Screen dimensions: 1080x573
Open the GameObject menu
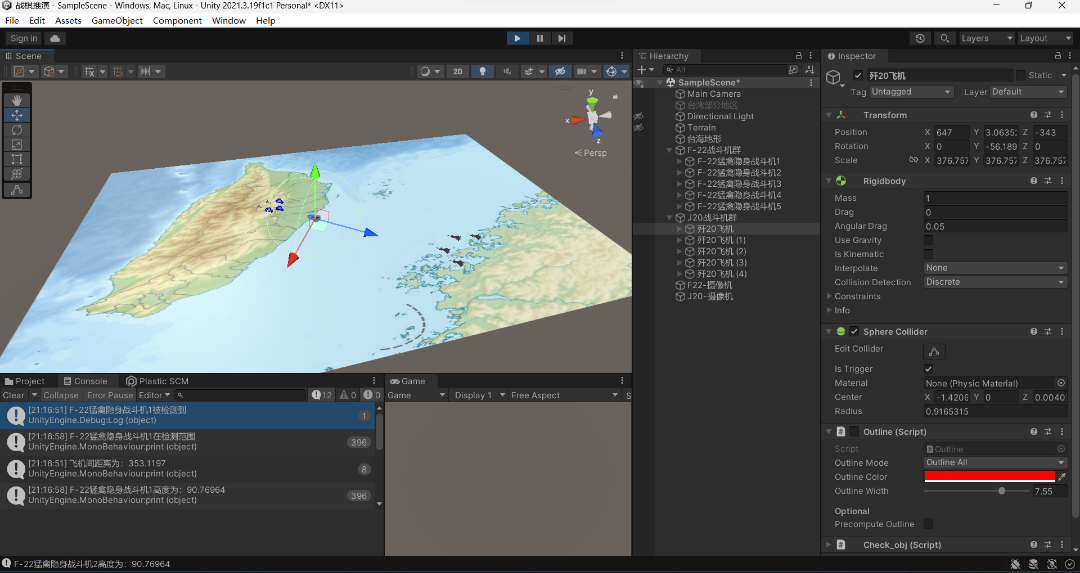(117, 20)
